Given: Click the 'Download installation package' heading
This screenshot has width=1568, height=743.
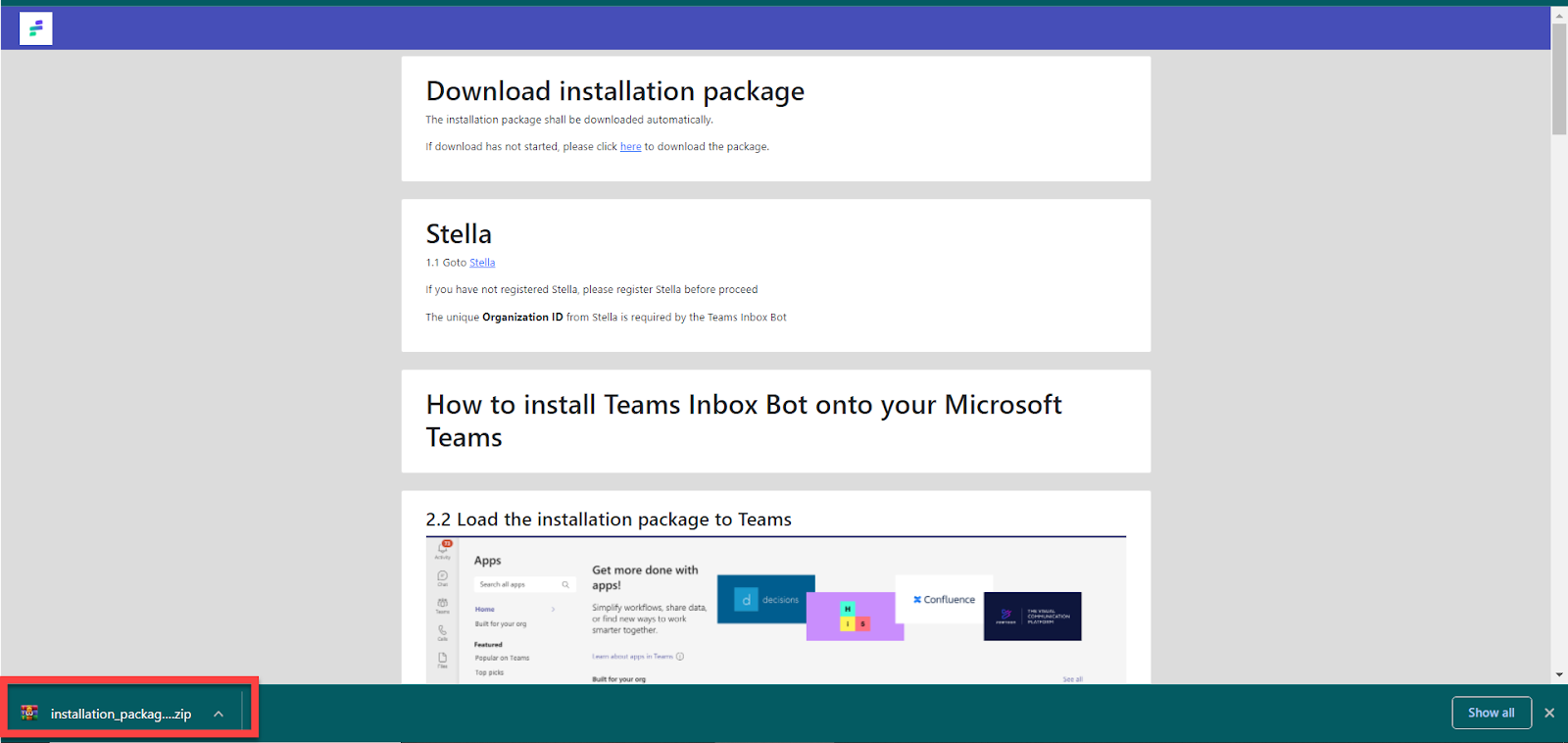Looking at the screenshot, I should tap(615, 91).
